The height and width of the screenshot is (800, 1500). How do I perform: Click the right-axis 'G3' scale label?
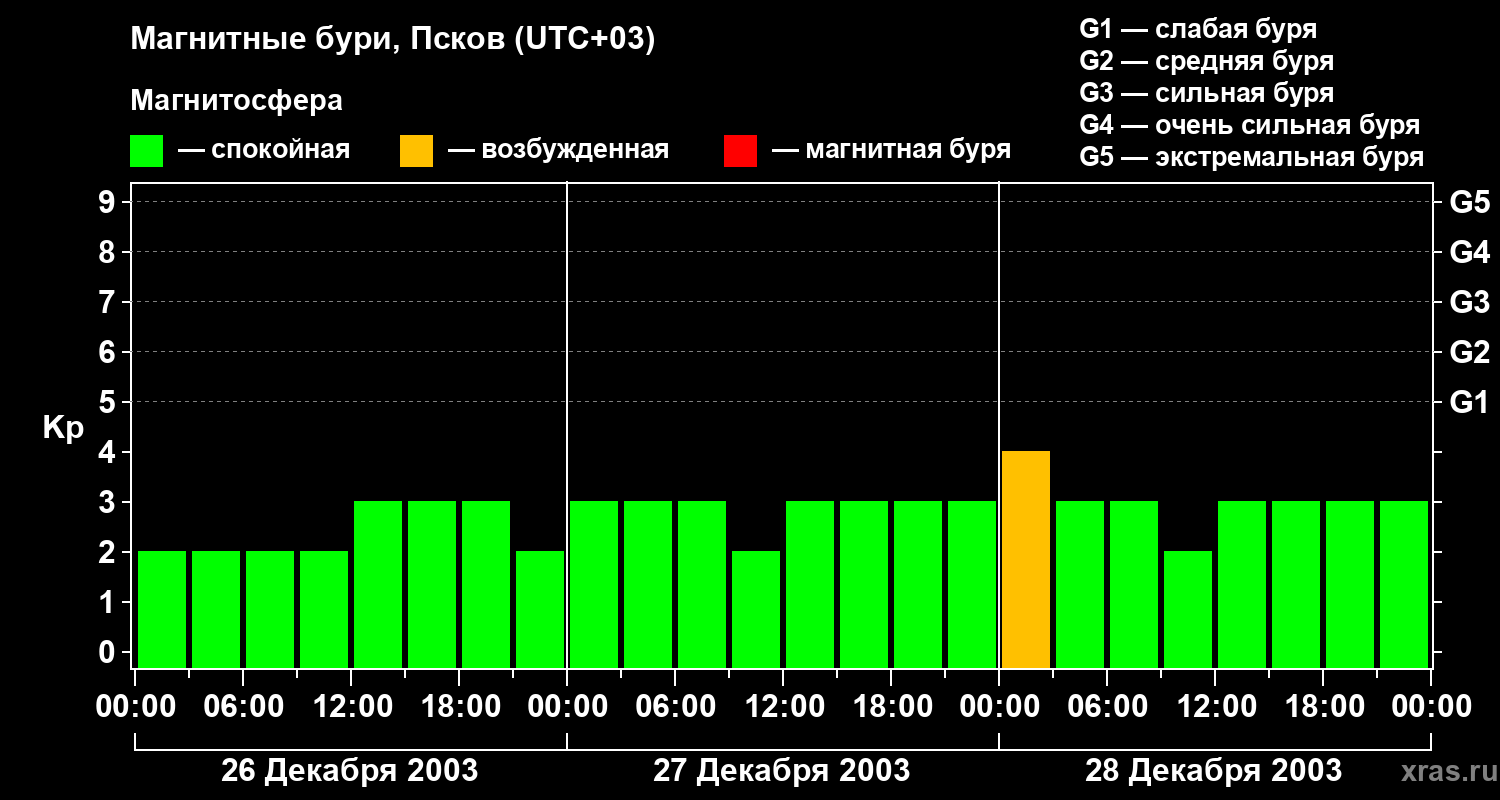click(x=1470, y=302)
